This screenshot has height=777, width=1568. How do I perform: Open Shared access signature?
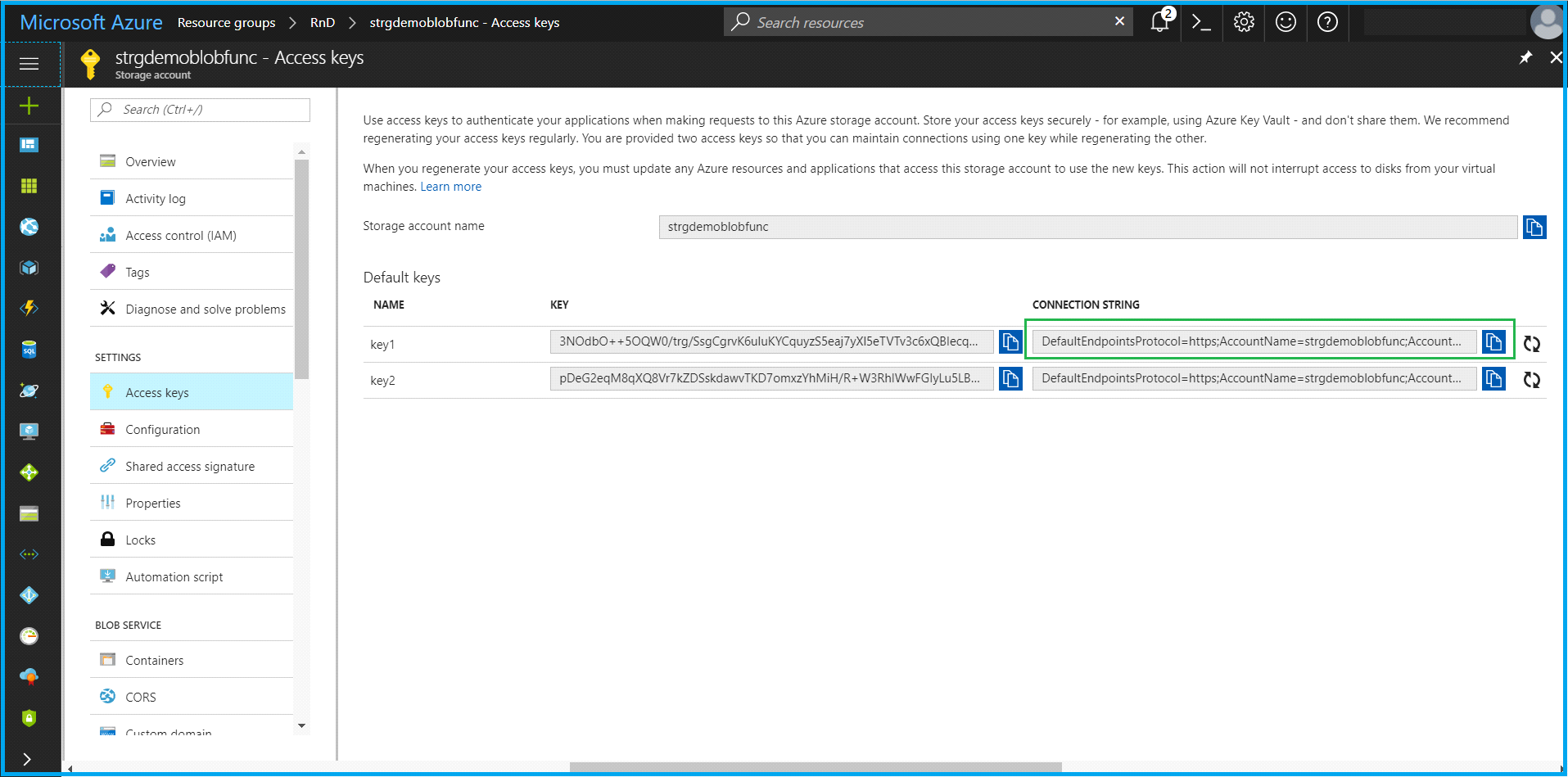pos(192,466)
